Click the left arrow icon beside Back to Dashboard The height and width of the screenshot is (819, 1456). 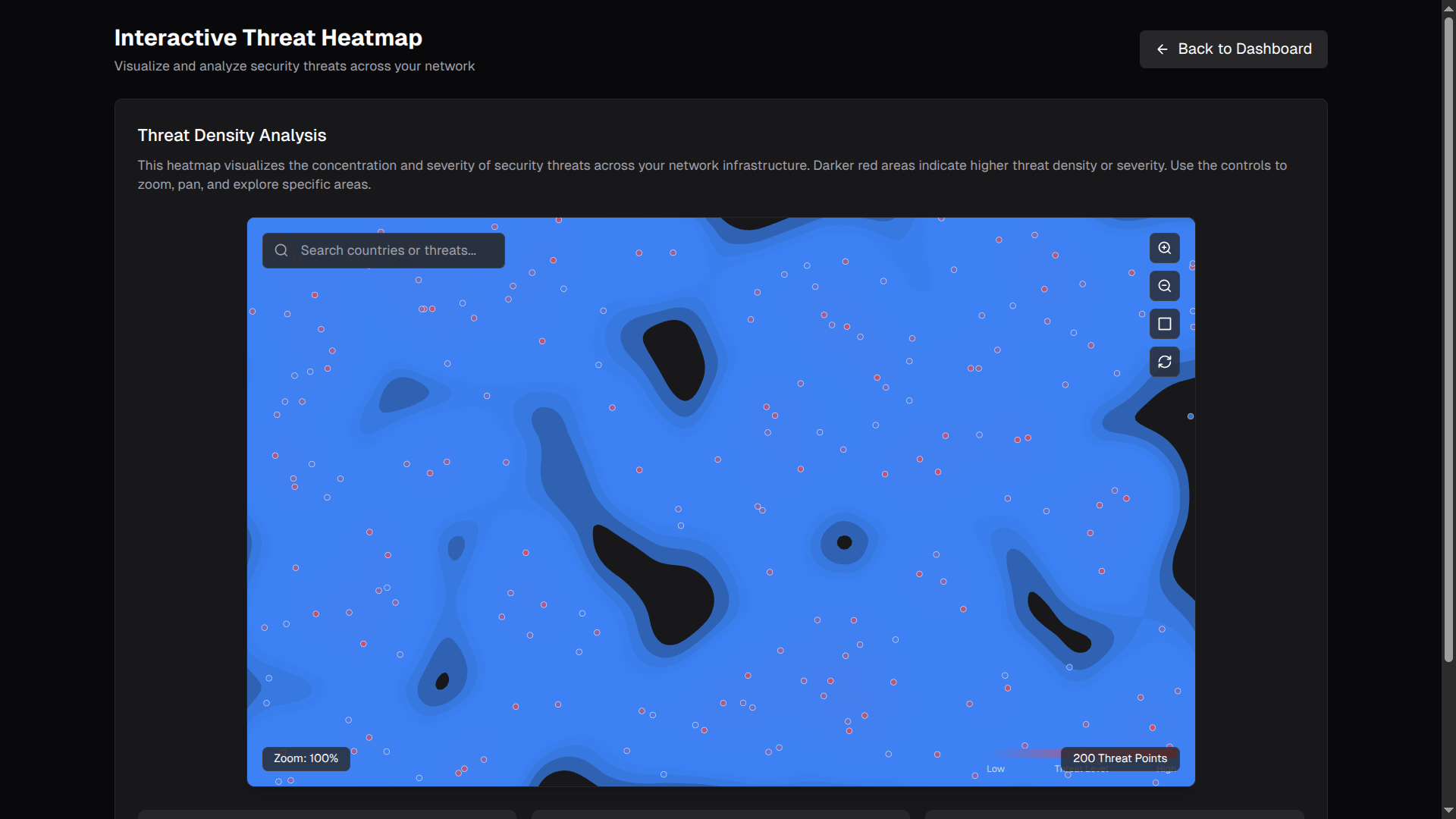[1162, 49]
